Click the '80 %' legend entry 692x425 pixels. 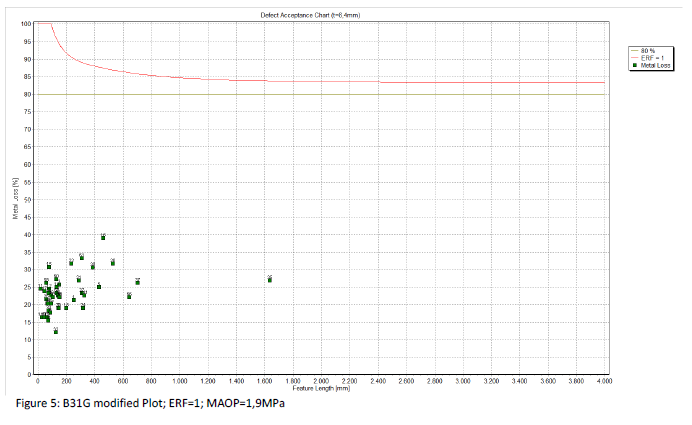[x=648, y=50]
